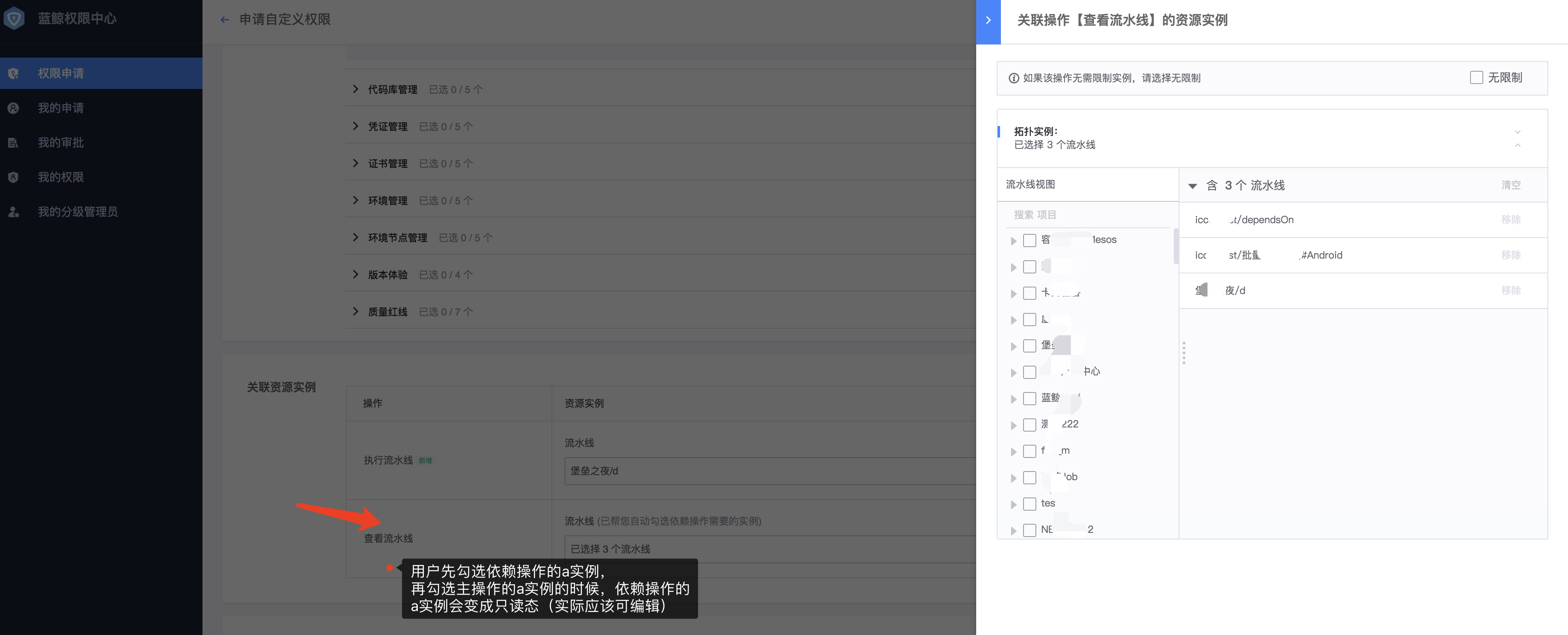Click the 搜索 项目 search input field
Screen dimensions: 1568x635
tap(1089, 214)
